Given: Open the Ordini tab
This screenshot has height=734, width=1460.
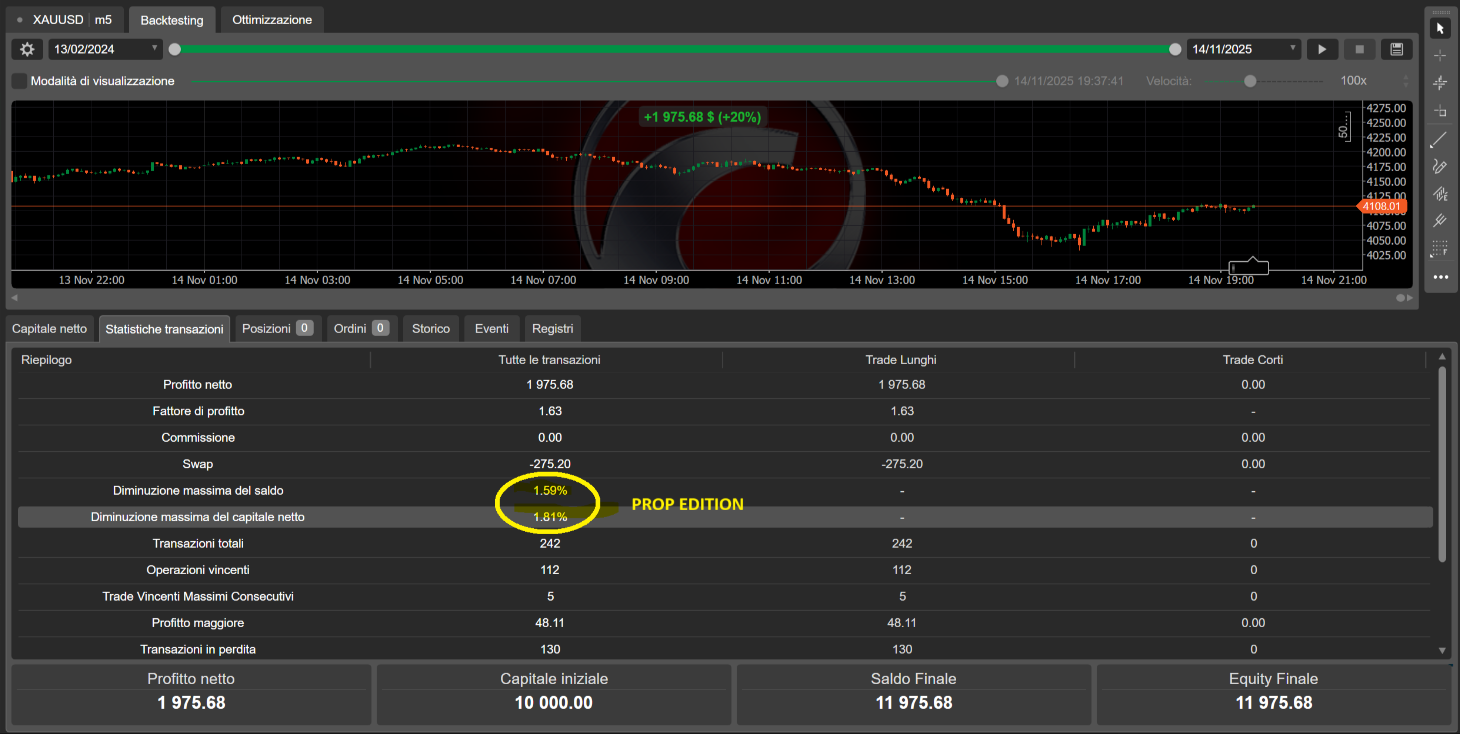Looking at the screenshot, I should click(x=362, y=329).
